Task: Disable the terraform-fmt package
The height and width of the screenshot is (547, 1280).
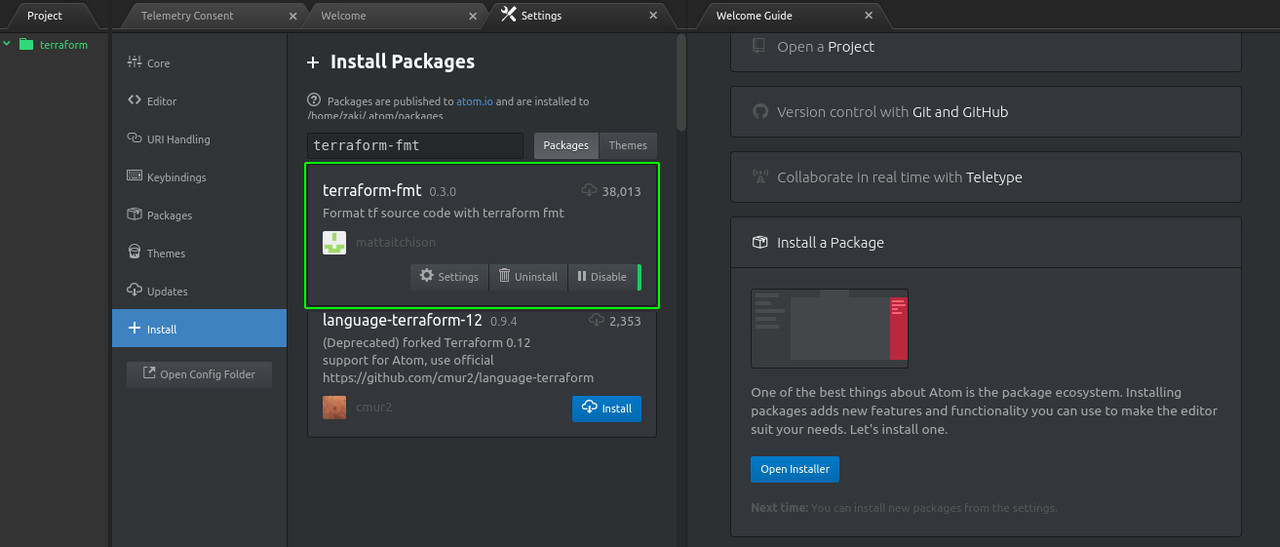Action: click(x=602, y=277)
